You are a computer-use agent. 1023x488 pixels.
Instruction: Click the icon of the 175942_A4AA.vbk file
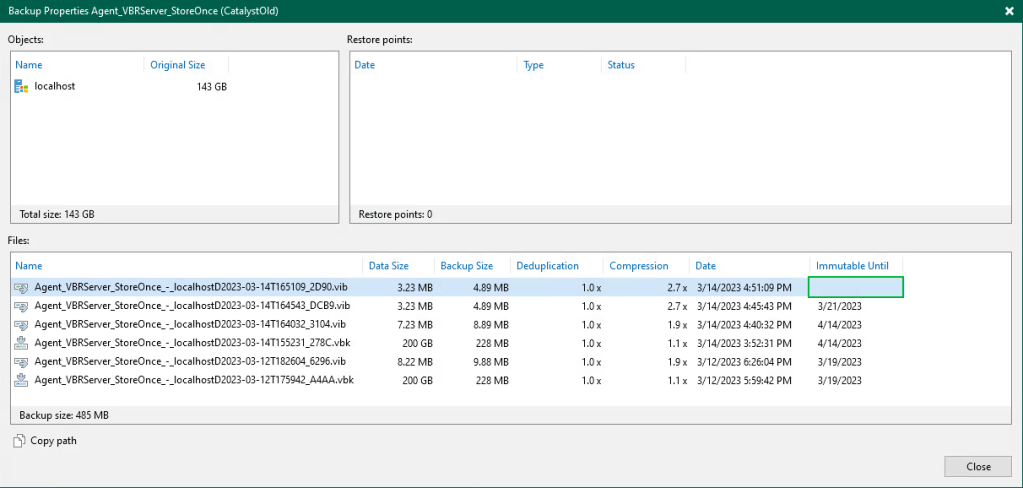click(21, 380)
